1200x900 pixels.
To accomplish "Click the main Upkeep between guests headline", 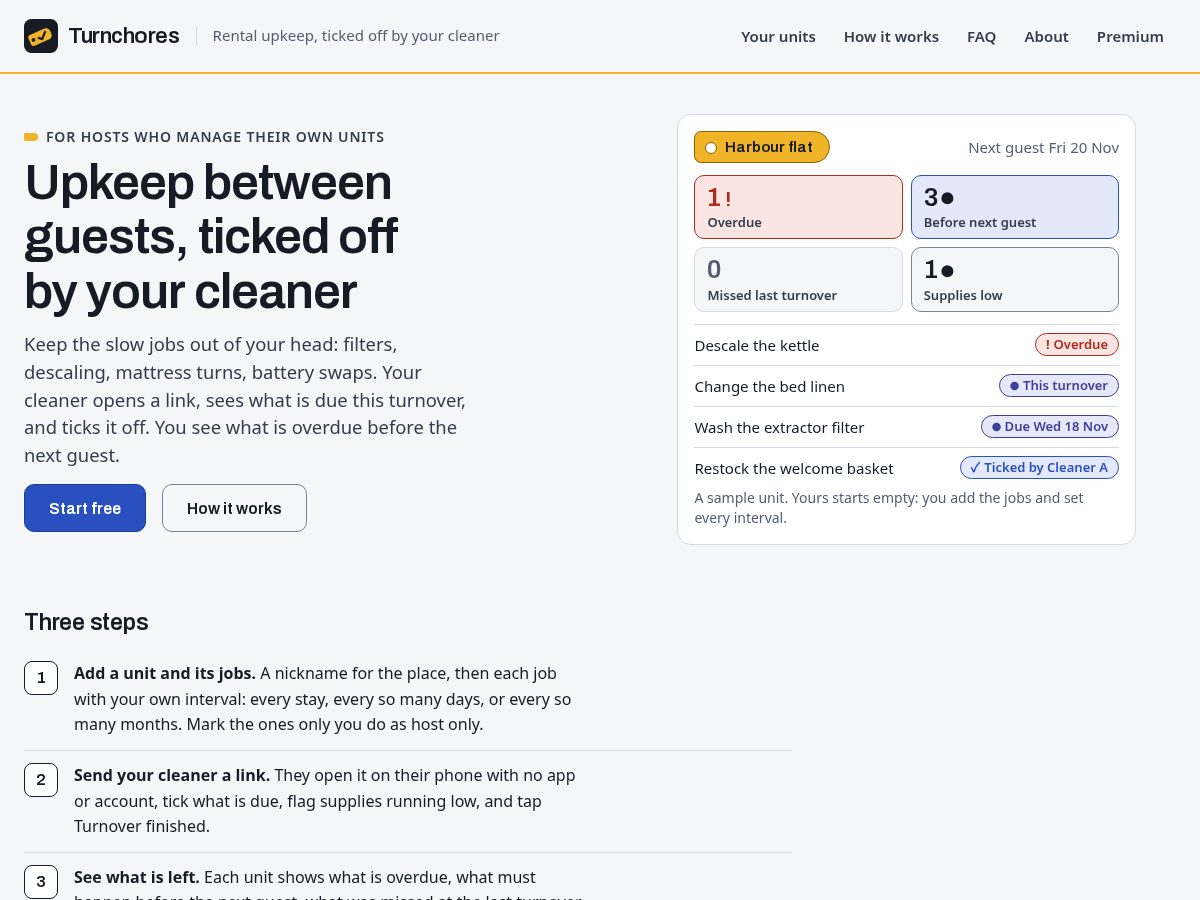I will tap(211, 237).
